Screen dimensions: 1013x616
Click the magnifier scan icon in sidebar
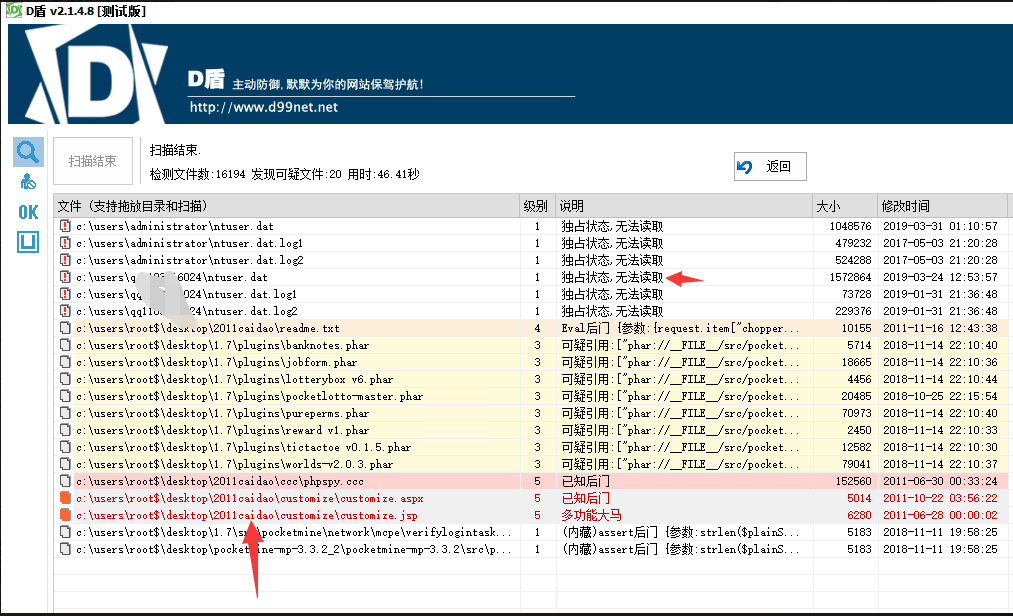28,152
